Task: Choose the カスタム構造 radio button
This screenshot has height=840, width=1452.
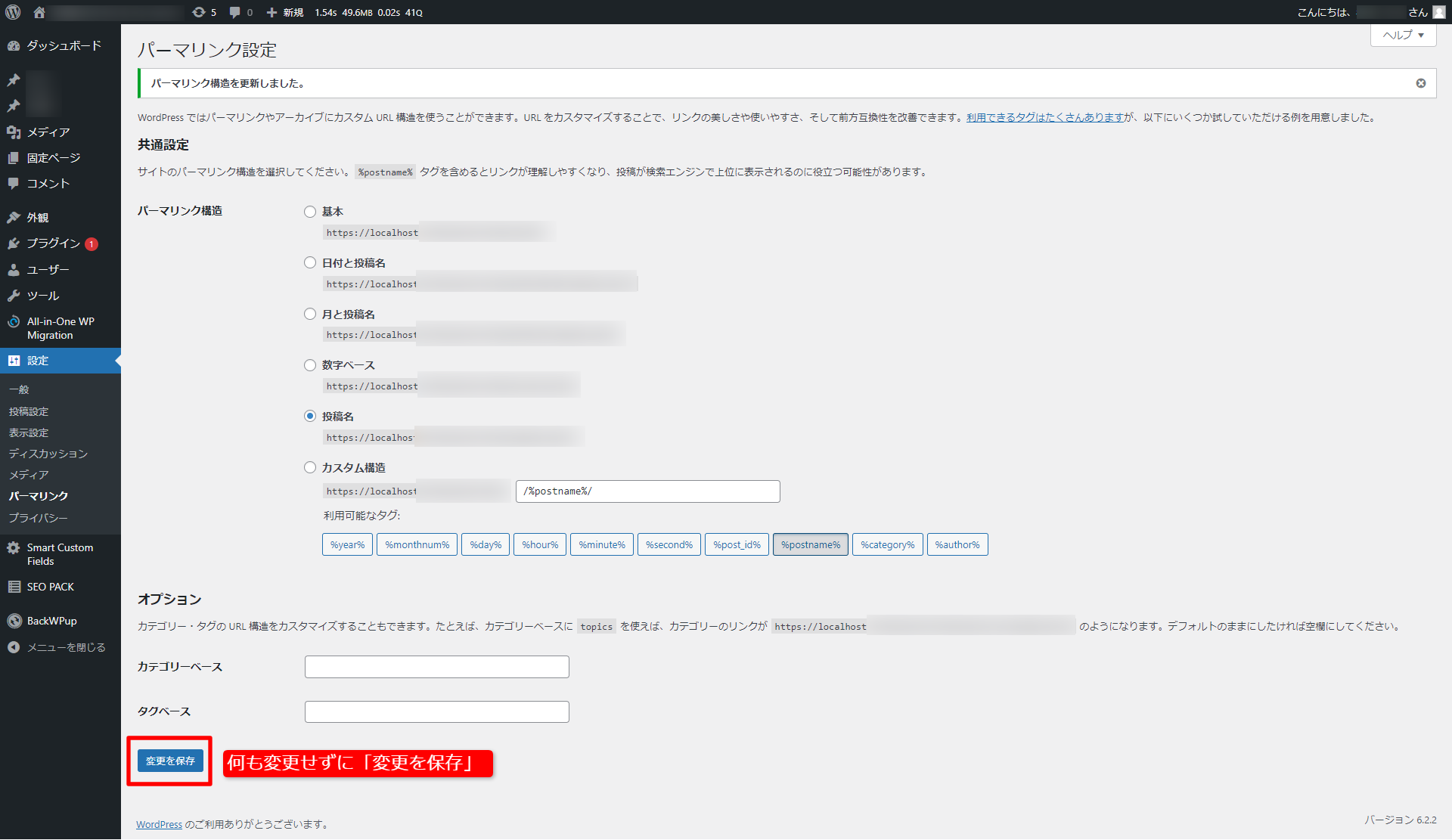Action: [310, 467]
